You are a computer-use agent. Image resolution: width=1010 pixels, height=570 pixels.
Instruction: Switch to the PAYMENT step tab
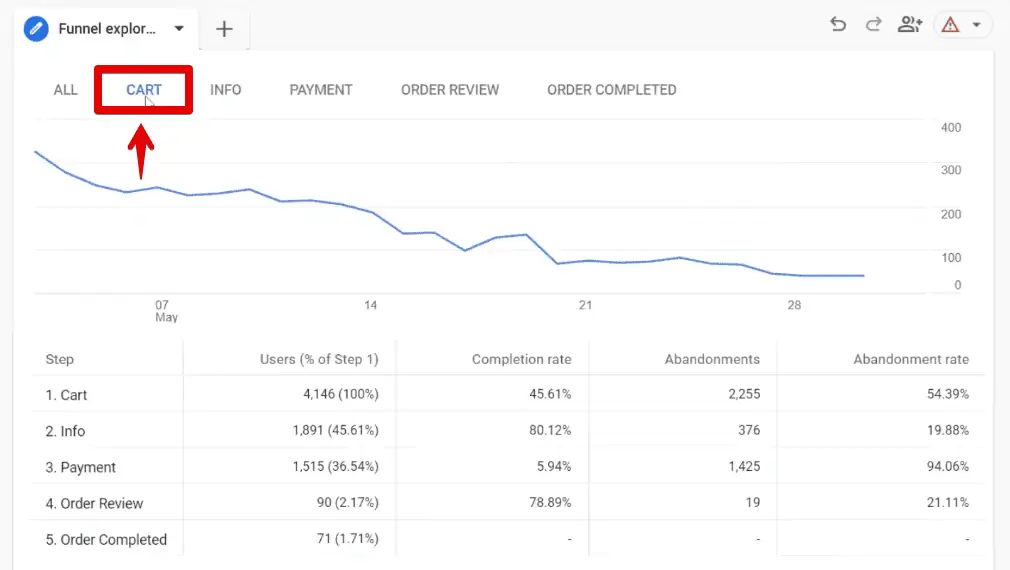(321, 90)
